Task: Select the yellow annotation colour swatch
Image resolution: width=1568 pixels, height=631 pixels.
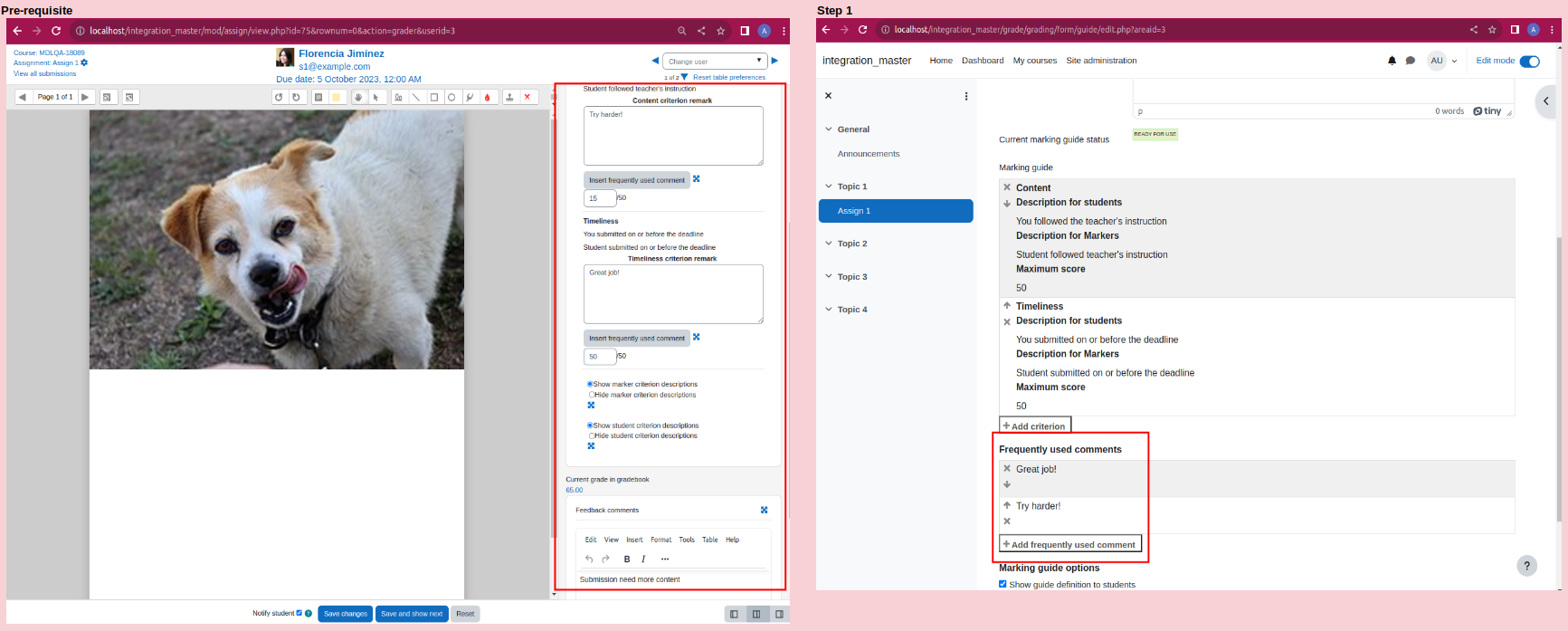Action: 337,97
